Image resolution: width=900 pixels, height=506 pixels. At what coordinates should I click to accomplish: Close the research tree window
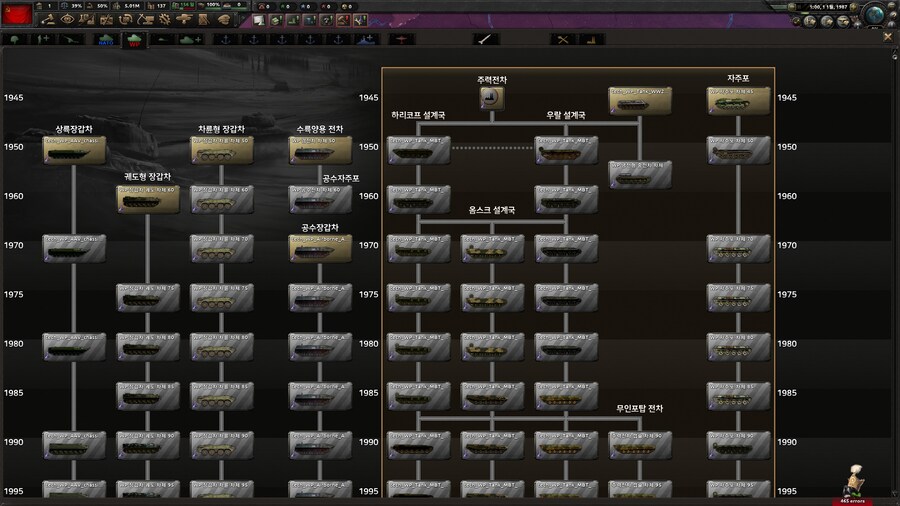pyautogui.click(x=887, y=36)
